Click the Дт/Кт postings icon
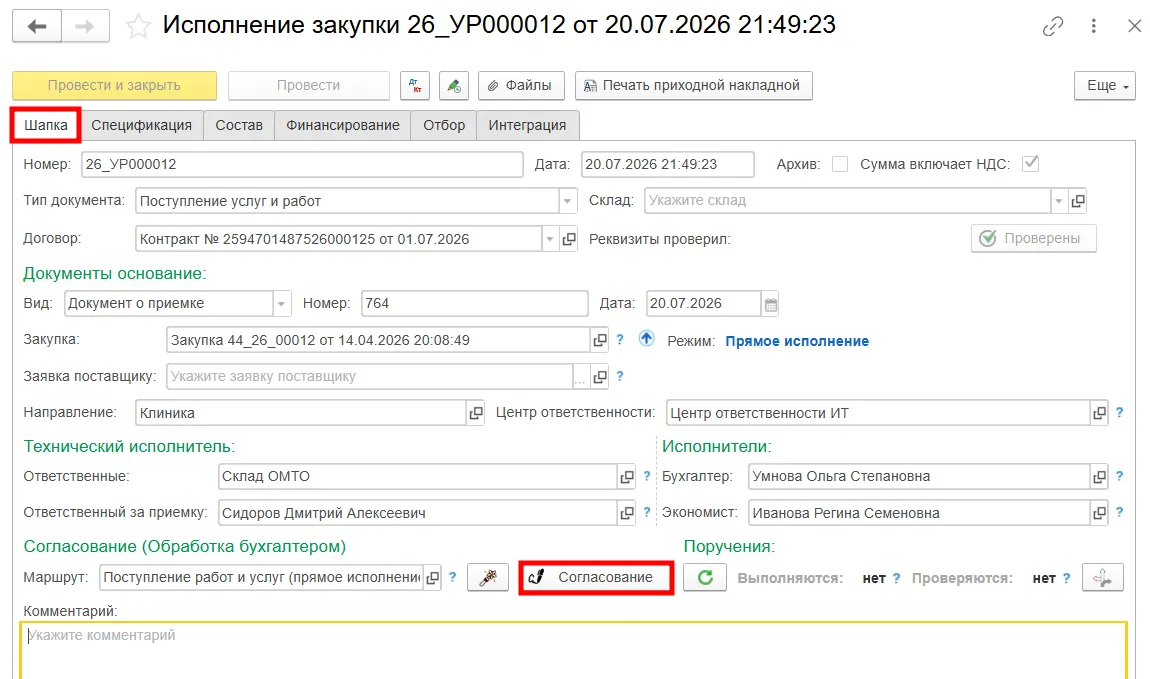 pyautogui.click(x=414, y=86)
